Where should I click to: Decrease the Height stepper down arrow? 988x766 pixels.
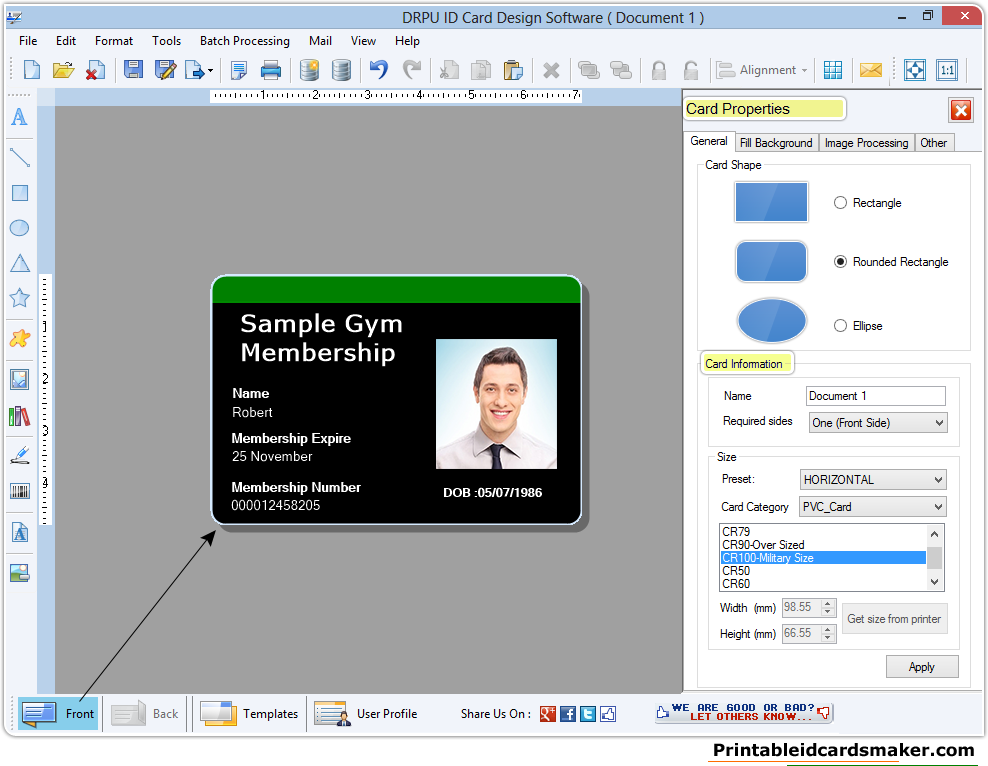click(828, 637)
